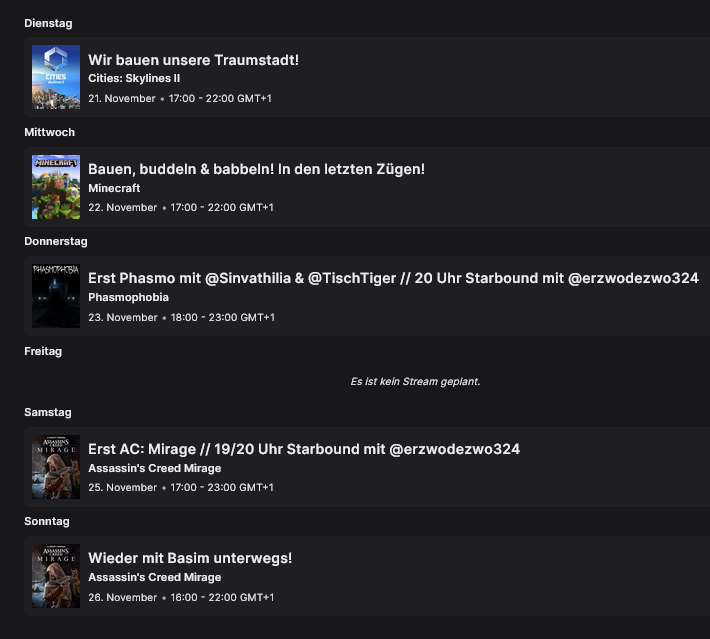Click 'Assassin's Creed Mirage' under Samstag stream
Screen dimensions: 710x639
(154, 468)
